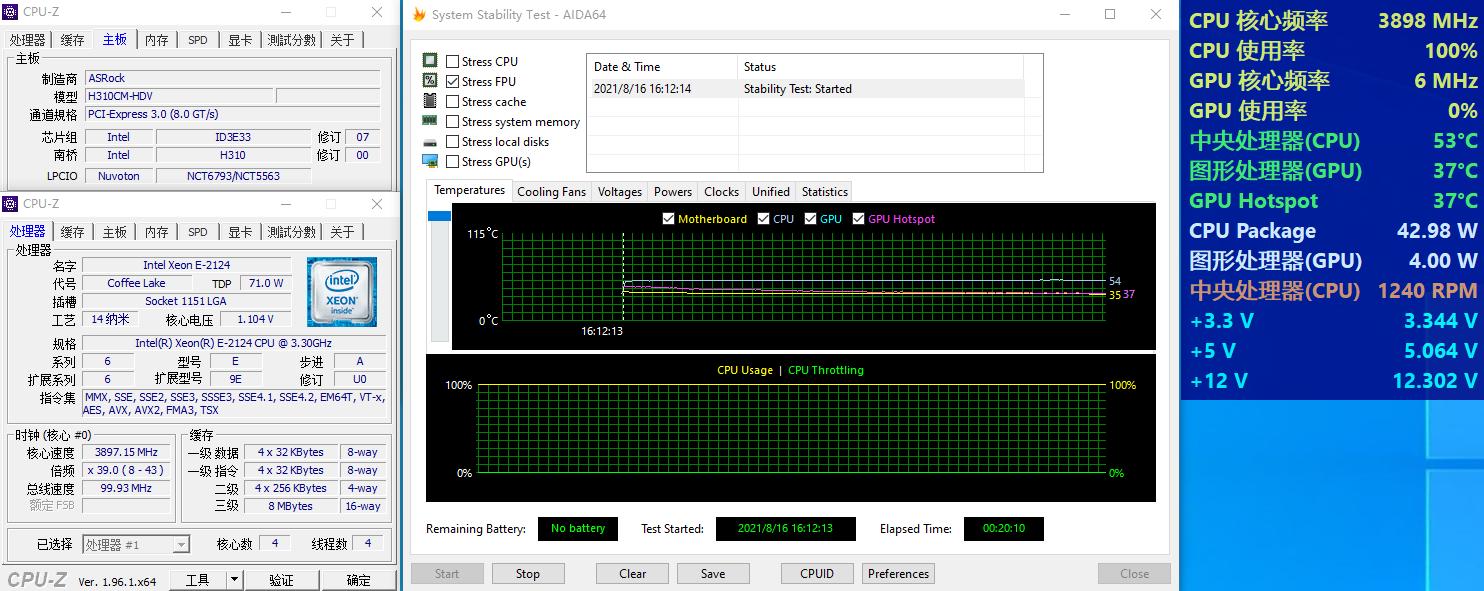Click the Socket 1151 LGA field

(186, 301)
